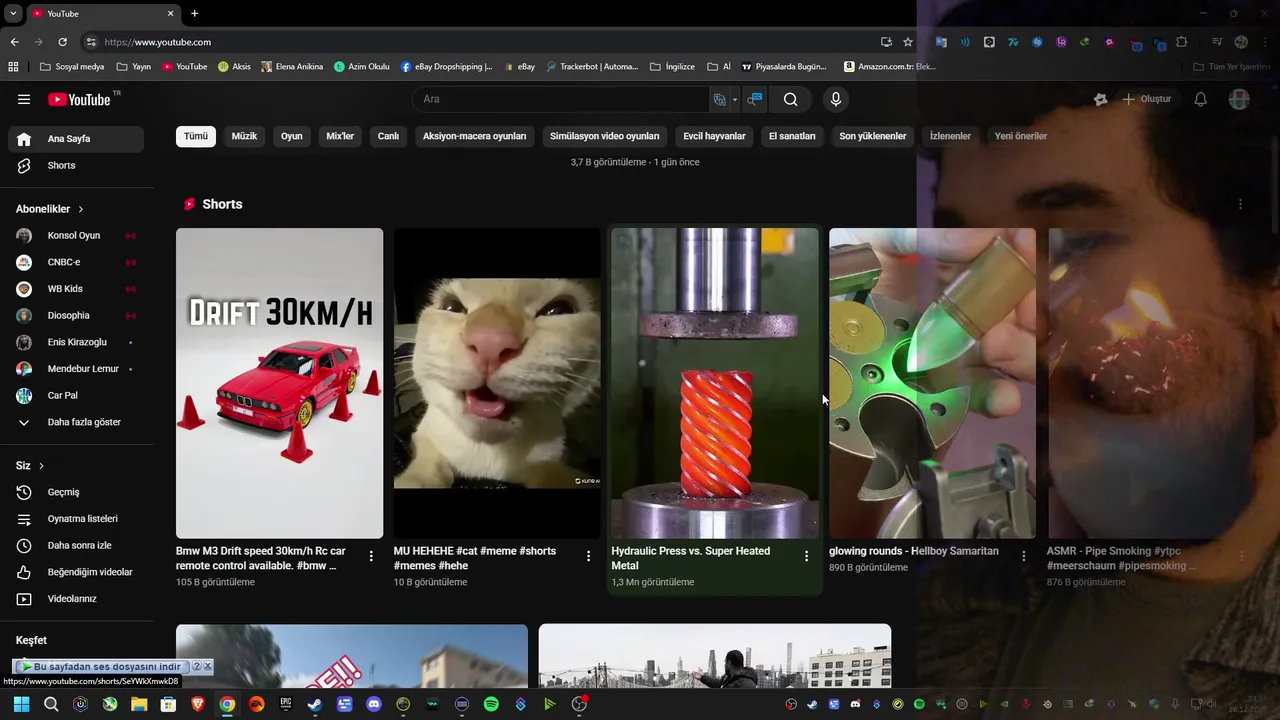The width and height of the screenshot is (1280, 720).
Task: Select the Müzik filter chip
Action: (x=244, y=136)
